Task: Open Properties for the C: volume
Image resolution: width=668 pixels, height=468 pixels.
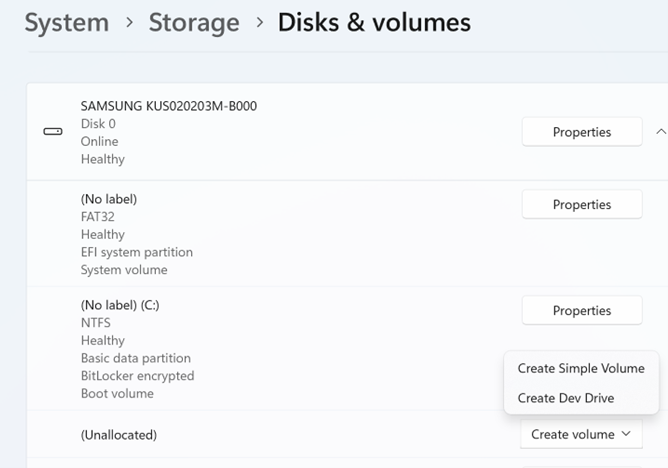Action: click(581, 311)
